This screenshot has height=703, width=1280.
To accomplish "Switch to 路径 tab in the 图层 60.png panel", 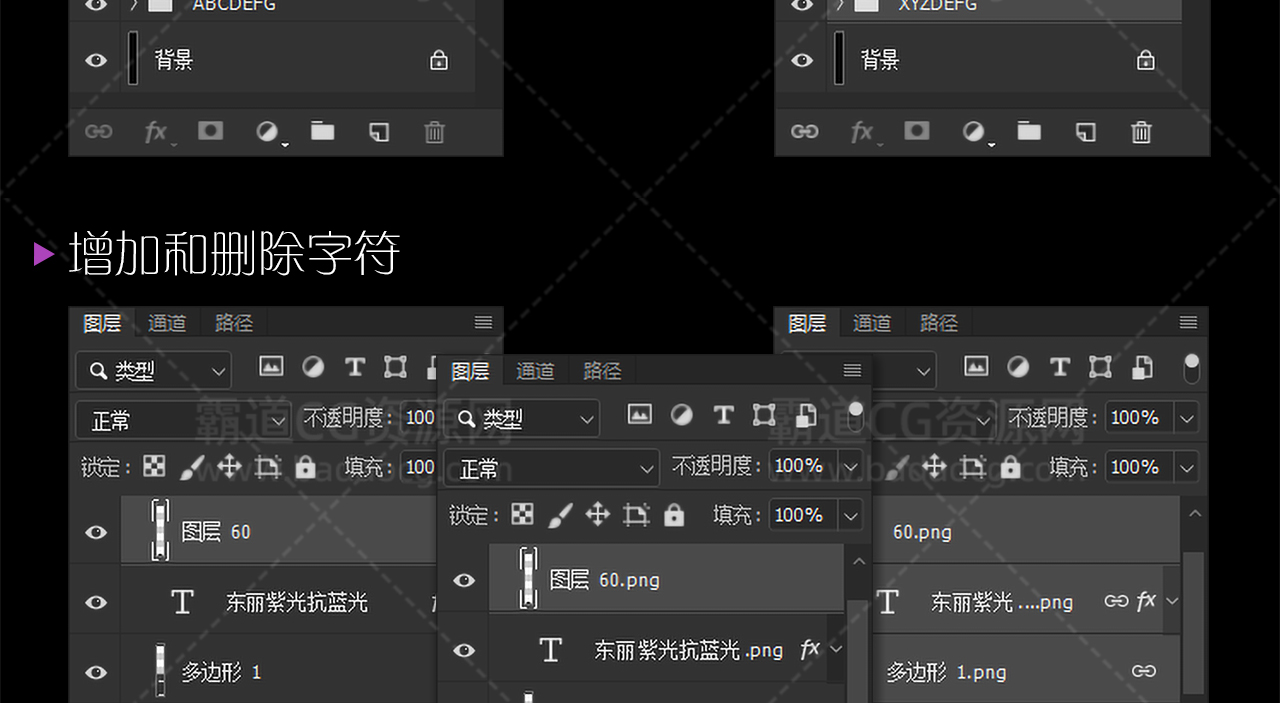I will pyautogui.click(x=602, y=371).
